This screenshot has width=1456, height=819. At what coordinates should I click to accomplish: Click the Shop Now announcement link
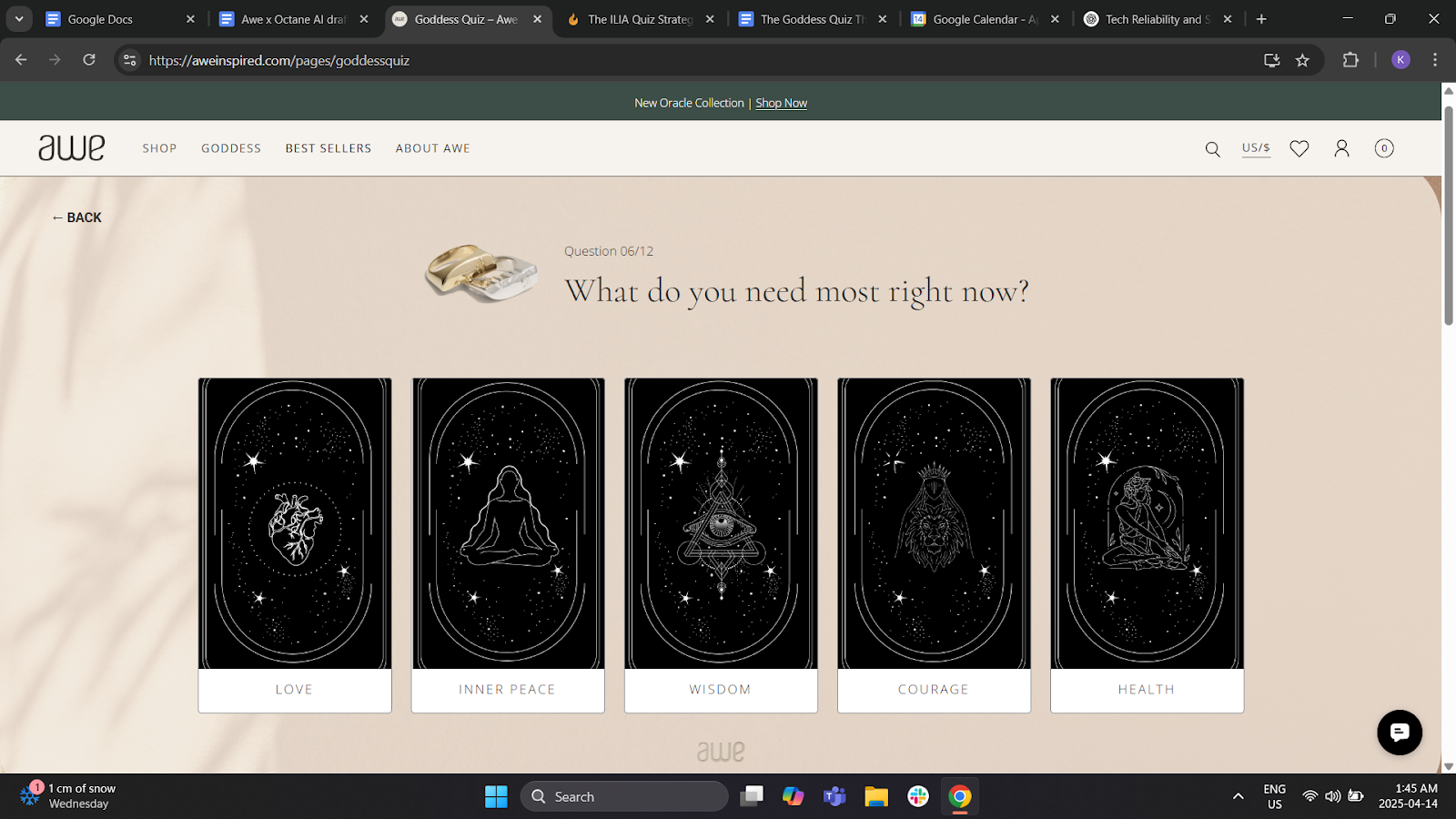[780, 103]
